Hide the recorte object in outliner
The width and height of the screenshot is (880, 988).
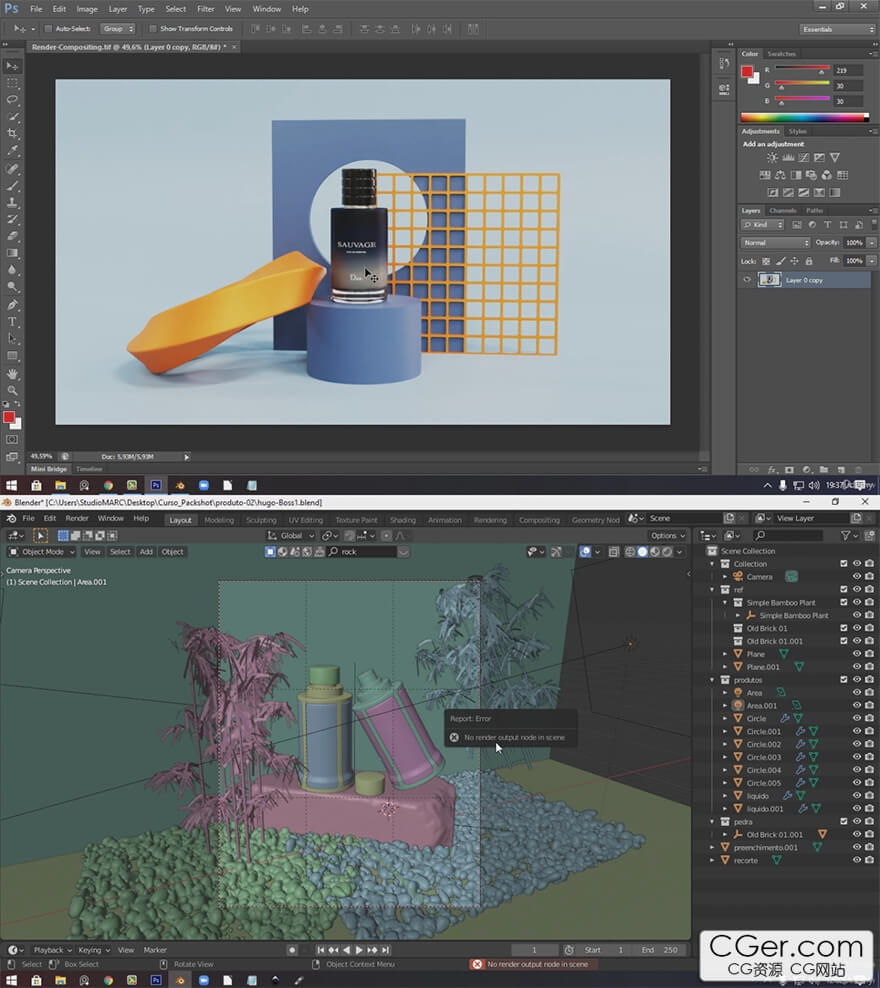(857, 860)
